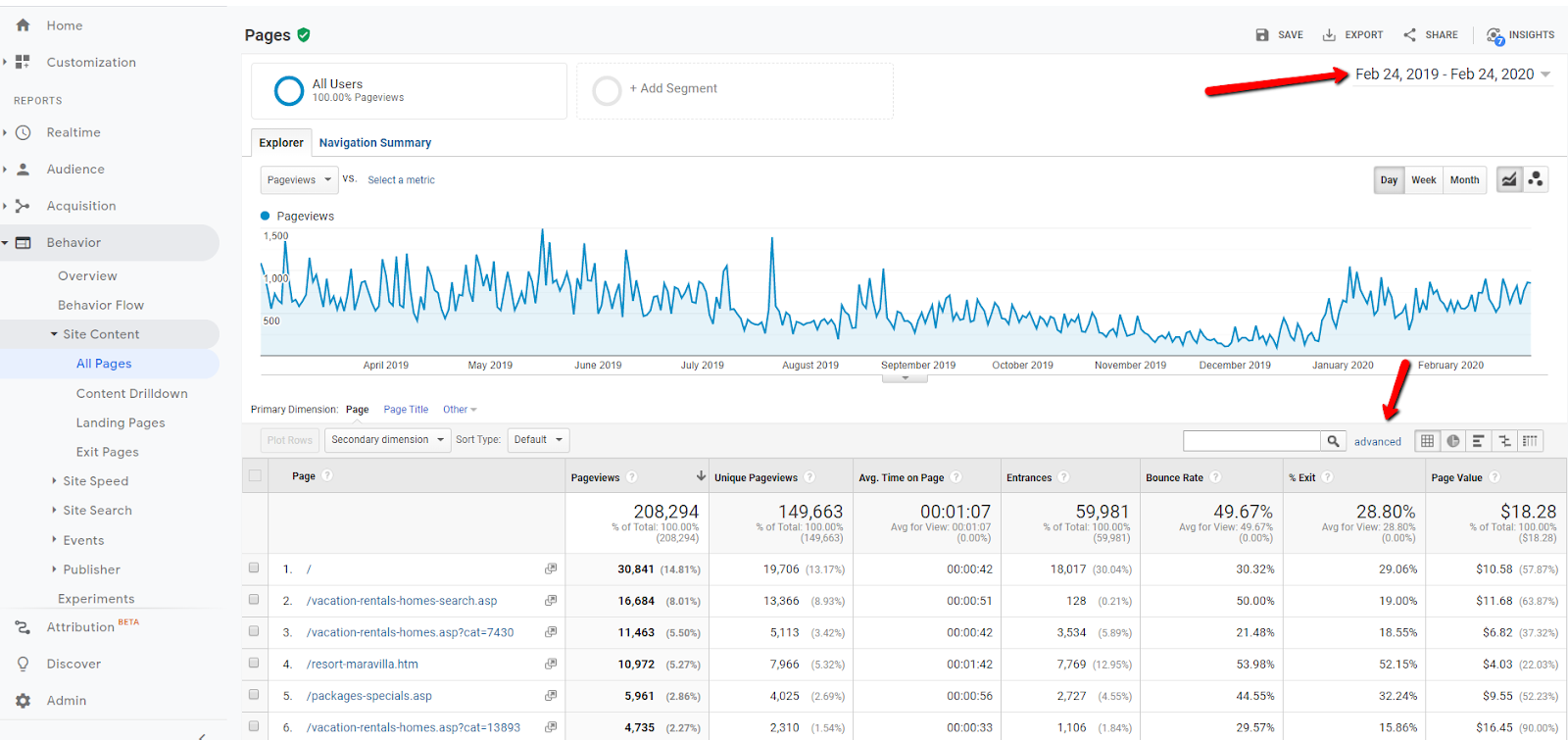Screen dimensions: 1568x740
Task: Select the Month granularity button
Action: coord(1464,180)
